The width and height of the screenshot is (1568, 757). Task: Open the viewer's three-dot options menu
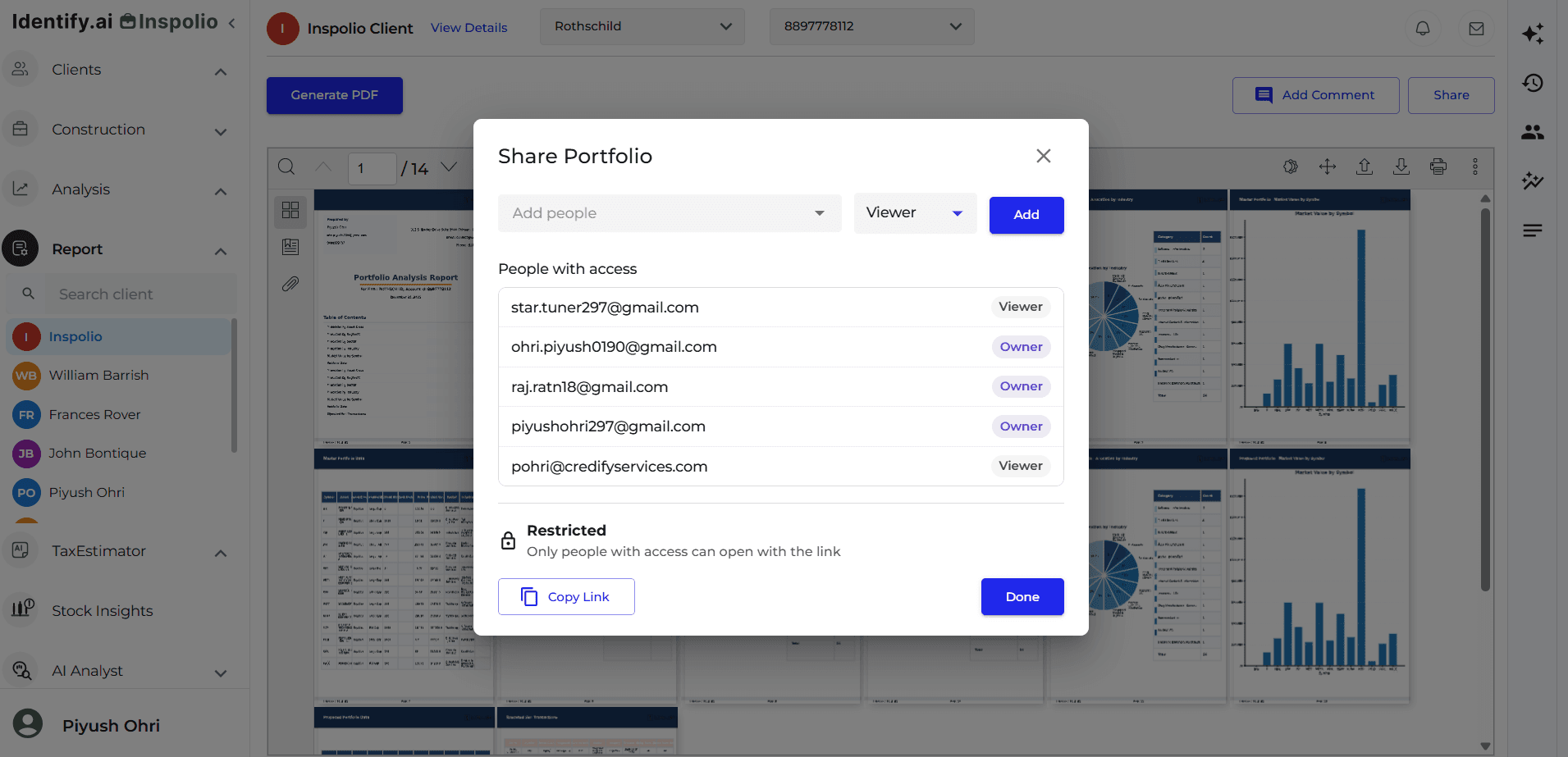point(1474,166)
